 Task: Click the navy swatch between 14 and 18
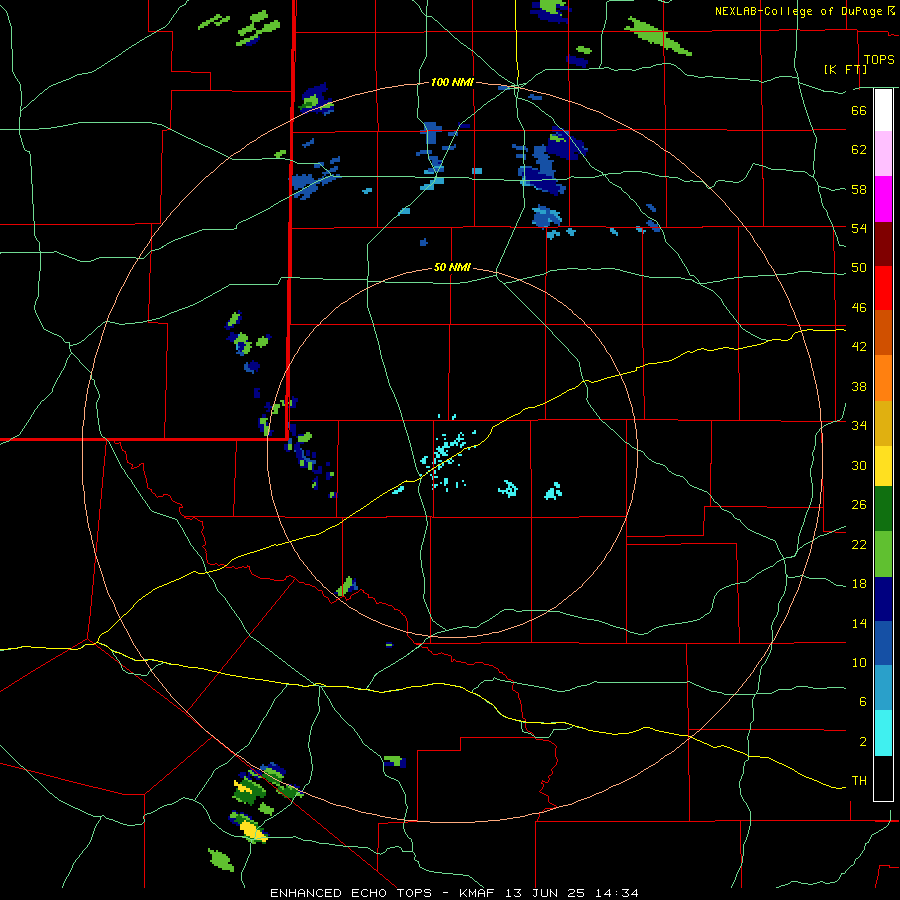click(883, 599)
